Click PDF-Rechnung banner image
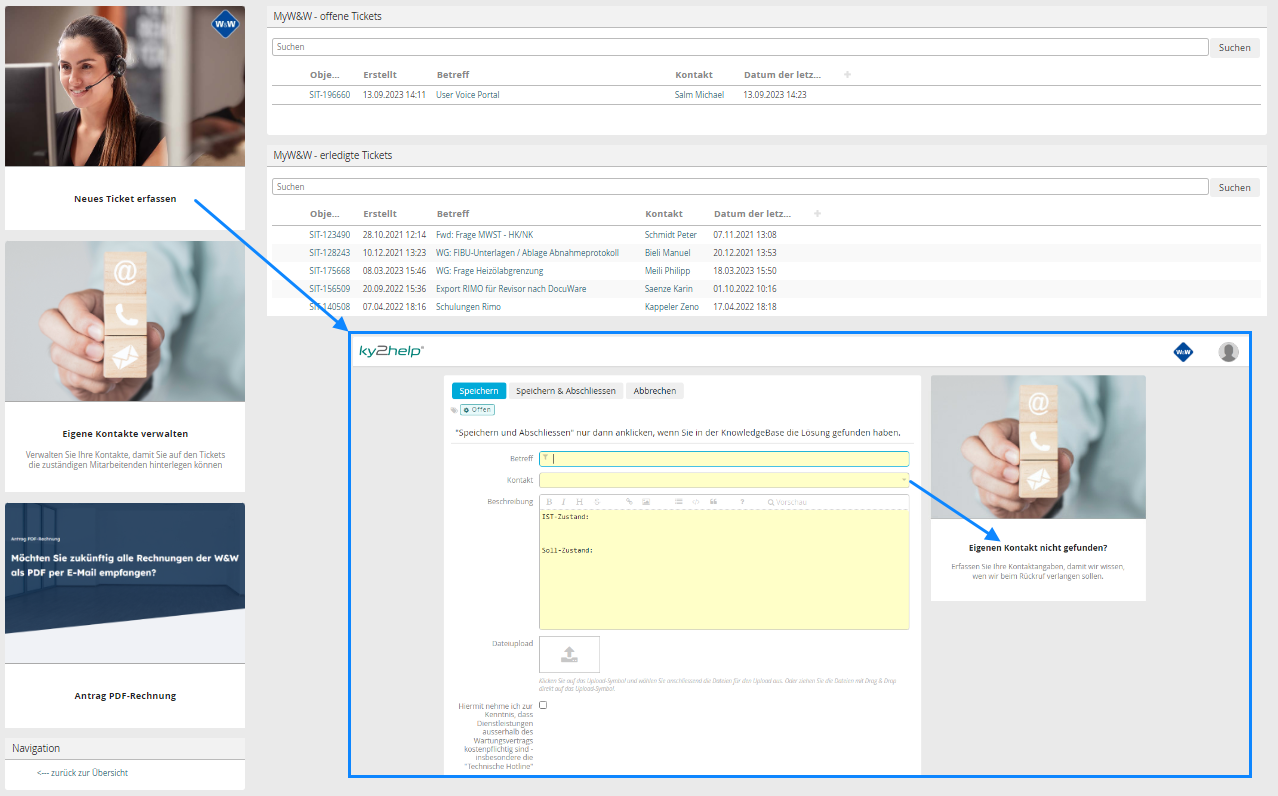This screenshot has height=796, width=1278. (125, 583)
